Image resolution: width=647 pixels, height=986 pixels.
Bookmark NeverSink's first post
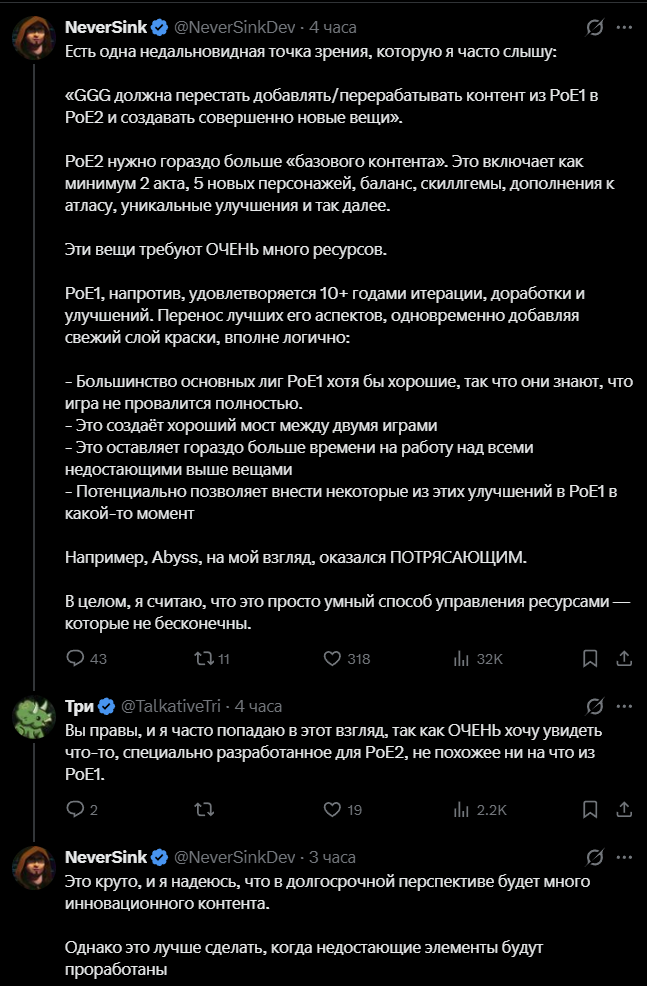click(x=590, y=658)
